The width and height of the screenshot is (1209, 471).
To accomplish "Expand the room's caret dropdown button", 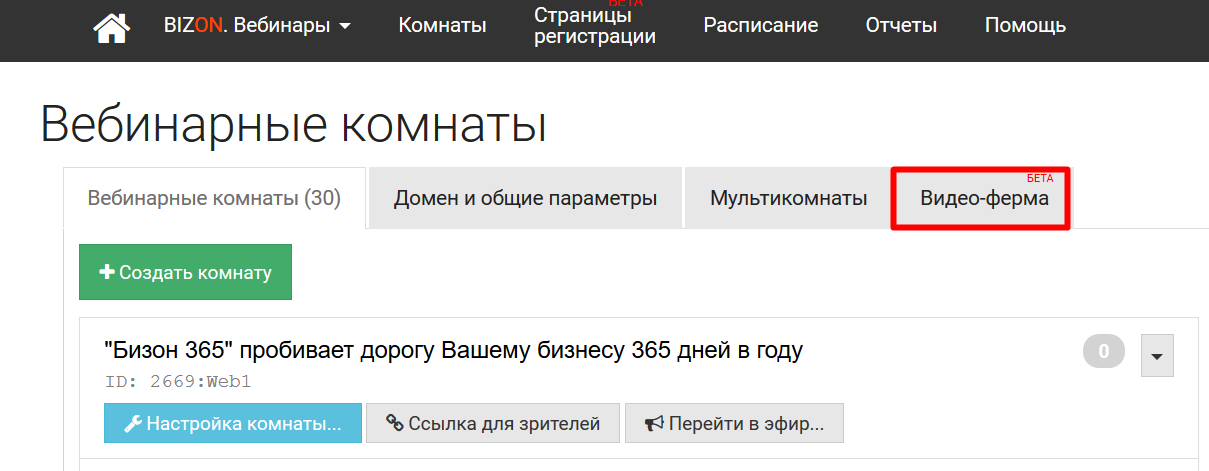I will 1157,355.
